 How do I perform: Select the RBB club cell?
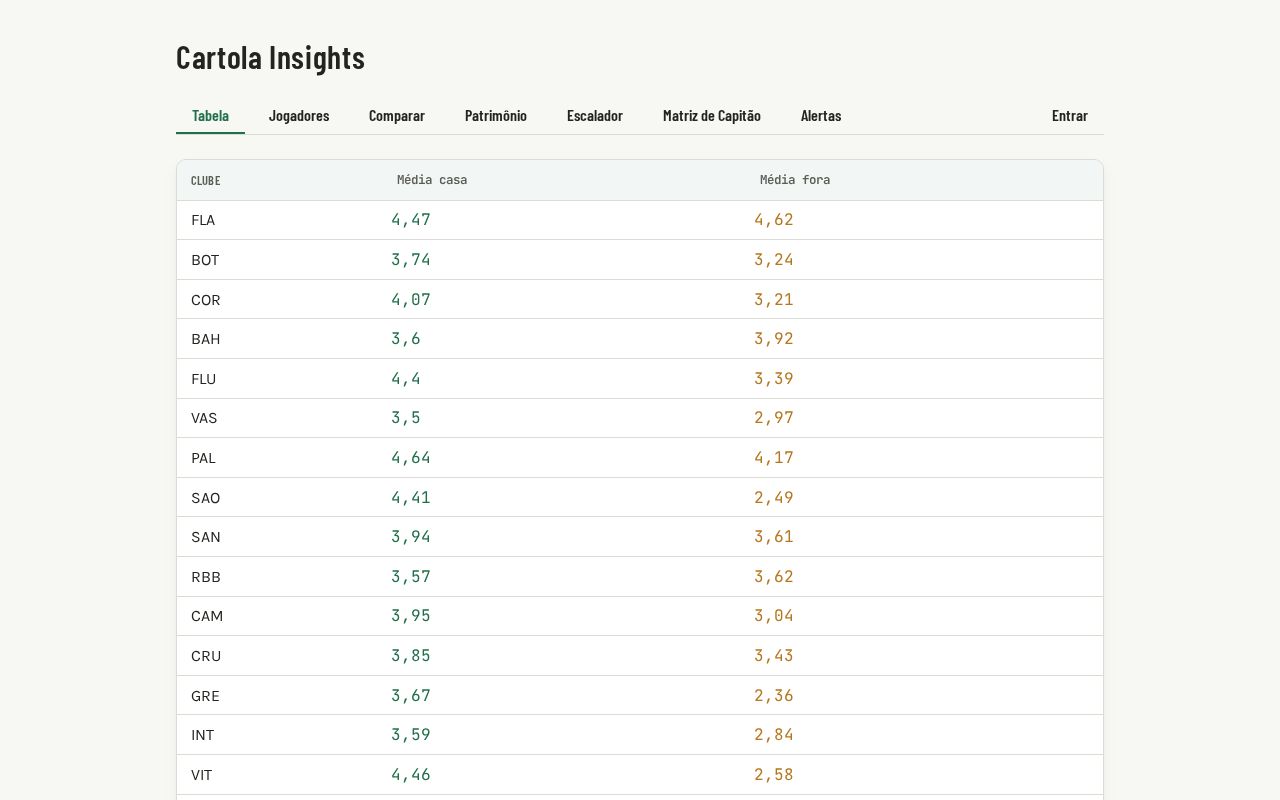click(206, 577)
